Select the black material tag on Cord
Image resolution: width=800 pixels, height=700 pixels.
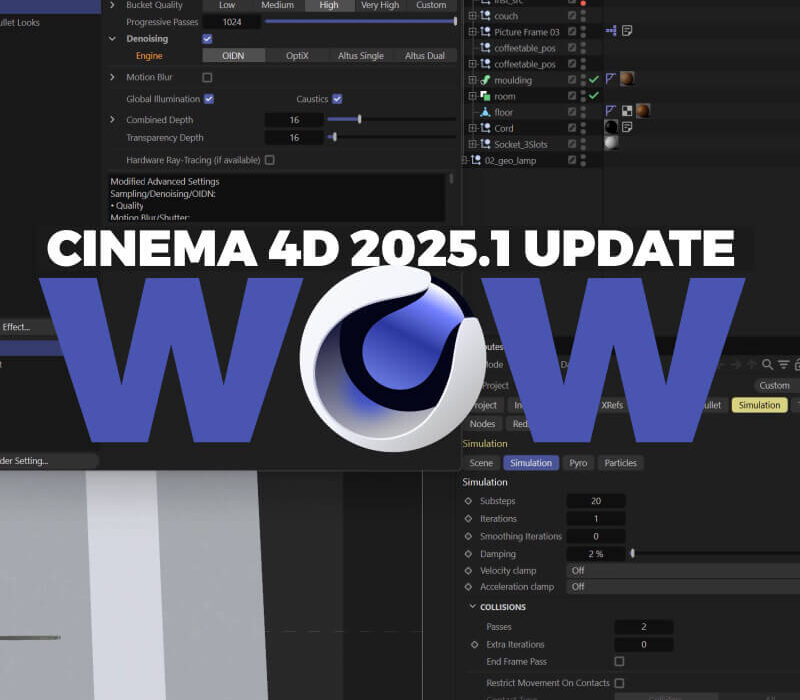[x=611, y=127]
